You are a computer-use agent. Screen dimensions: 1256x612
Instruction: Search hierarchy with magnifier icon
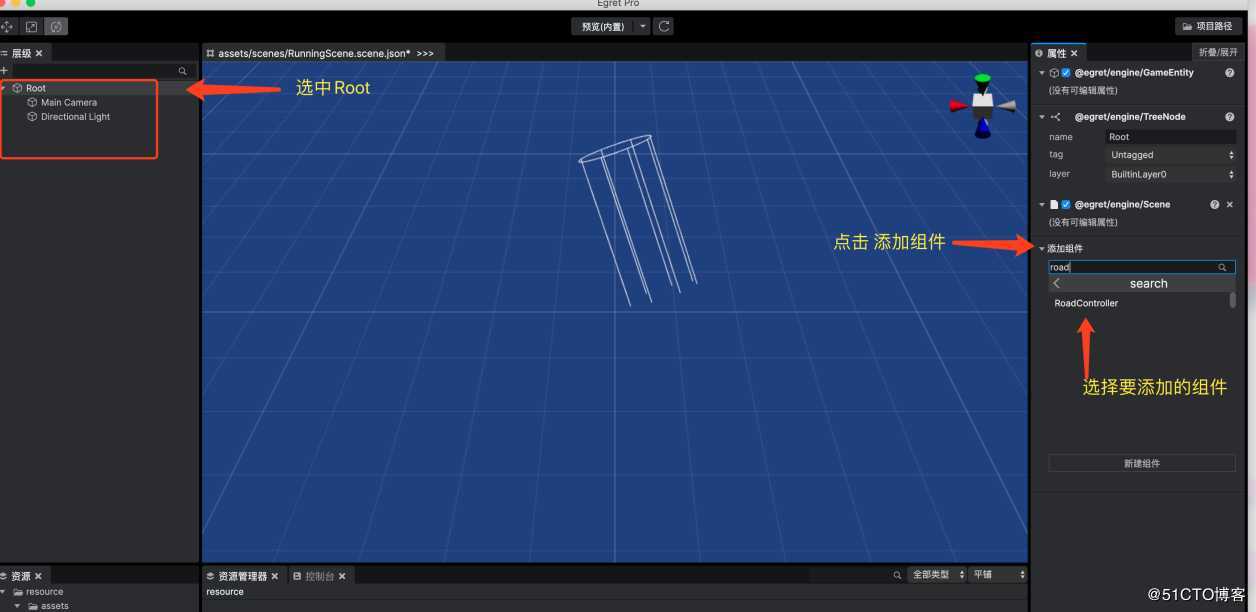(x=182, y=71)
